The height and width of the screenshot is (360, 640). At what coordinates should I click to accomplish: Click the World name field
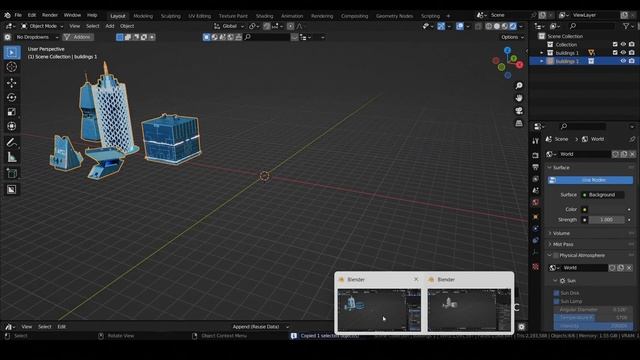click(584, 154)
